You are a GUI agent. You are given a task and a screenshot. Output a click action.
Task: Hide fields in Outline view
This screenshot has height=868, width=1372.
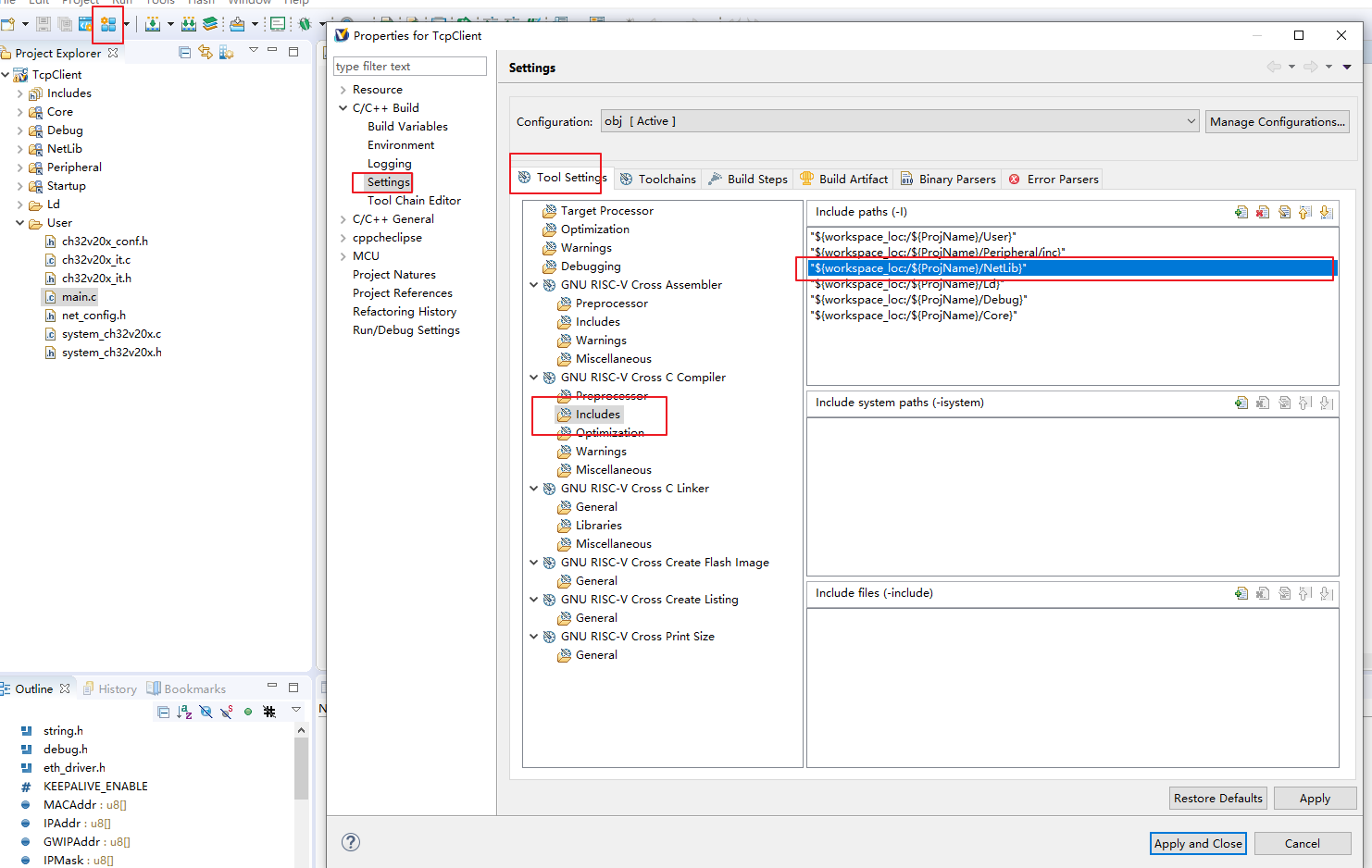[206, 712]
